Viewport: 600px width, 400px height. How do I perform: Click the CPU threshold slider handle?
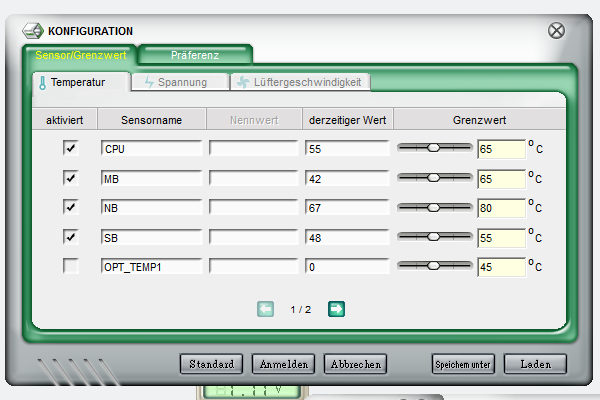tap(434, 148)
